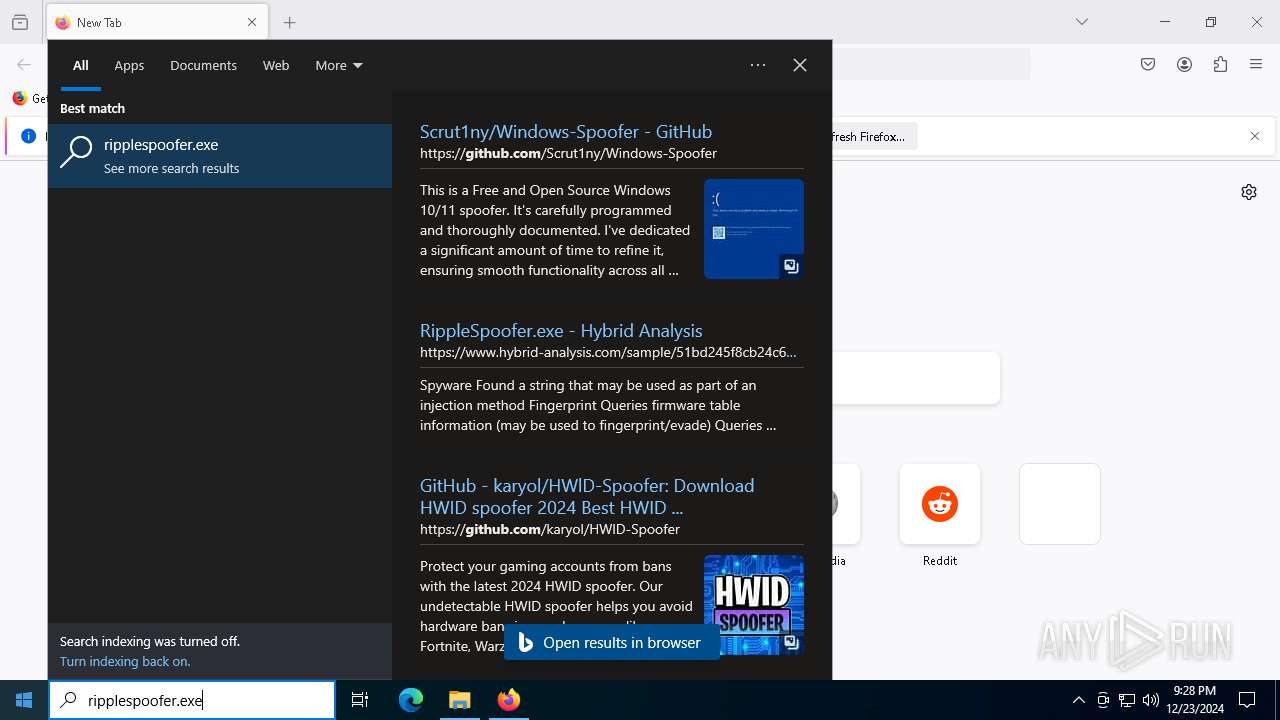Open the RippleSpoofer.exe Hybrid Analysis link

pos(561,330)
